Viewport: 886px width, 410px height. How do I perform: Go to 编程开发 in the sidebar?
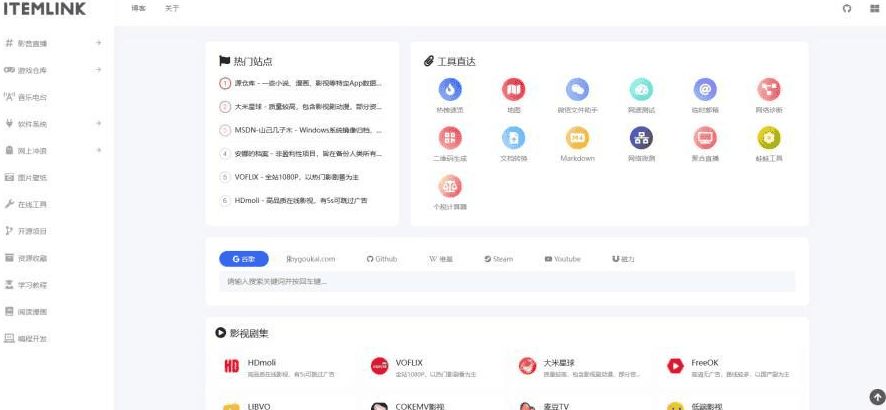[x=25, y=339]
